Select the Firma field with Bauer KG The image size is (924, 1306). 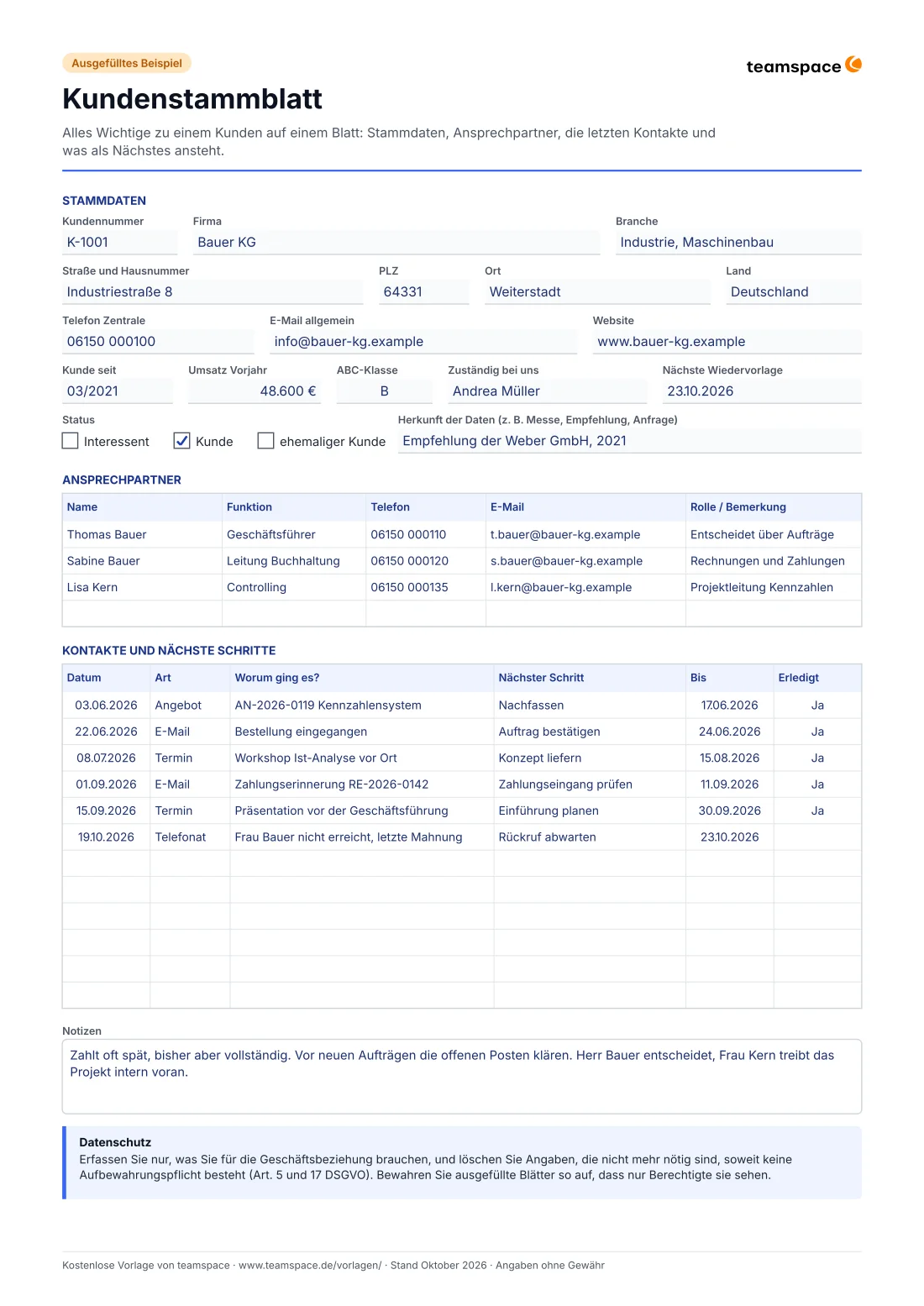[396, 242]
